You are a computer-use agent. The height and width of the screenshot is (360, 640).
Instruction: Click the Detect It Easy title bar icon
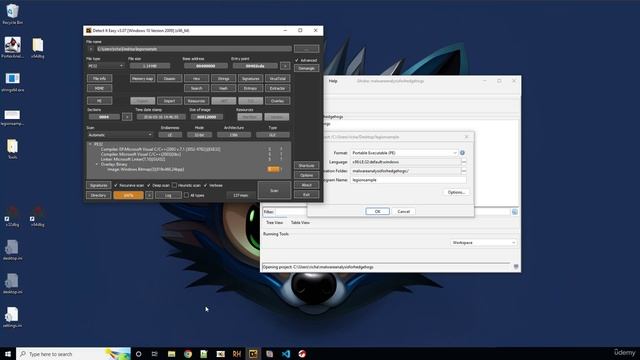click(88, 31)
